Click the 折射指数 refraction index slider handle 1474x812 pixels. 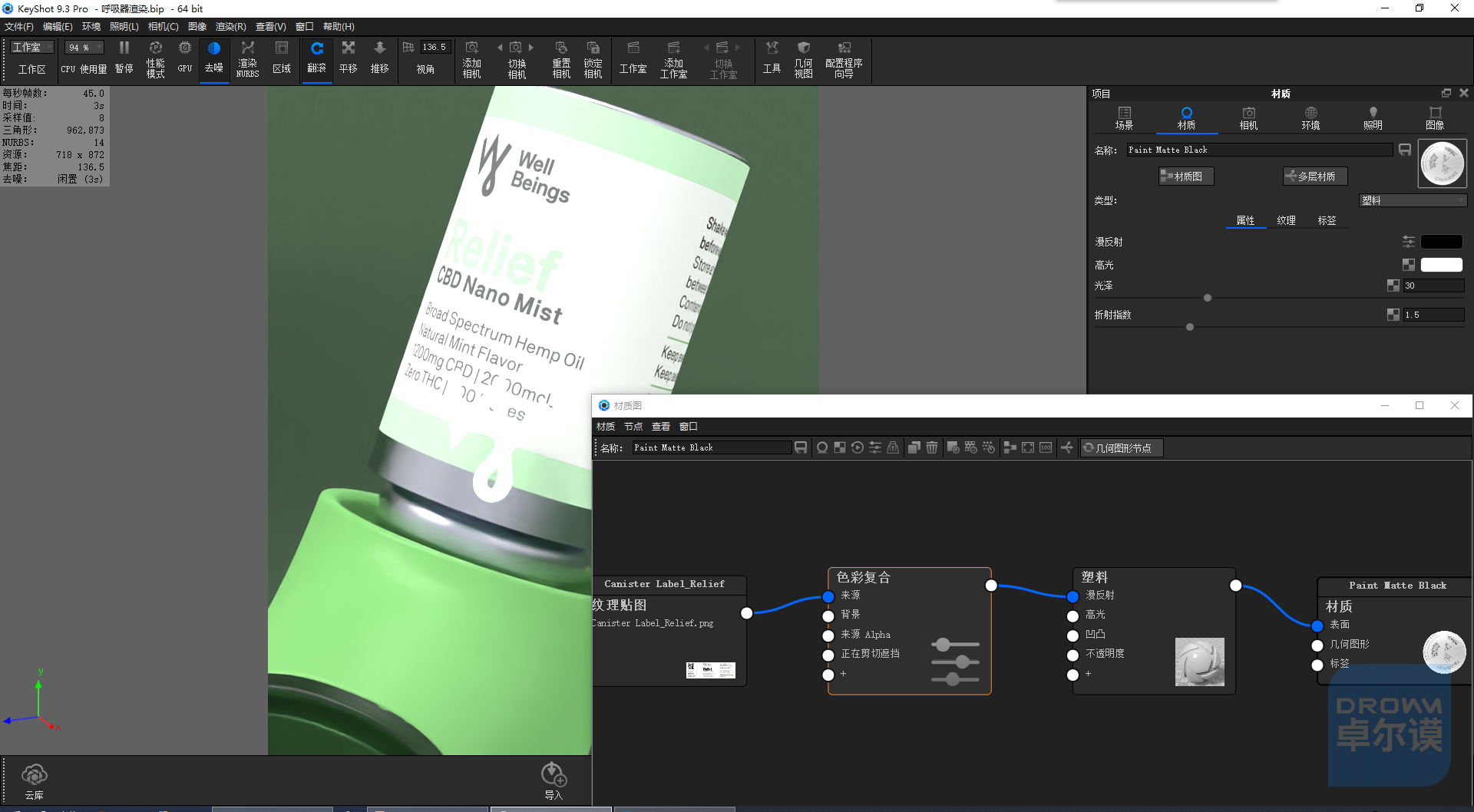(x=1190, y=327)
